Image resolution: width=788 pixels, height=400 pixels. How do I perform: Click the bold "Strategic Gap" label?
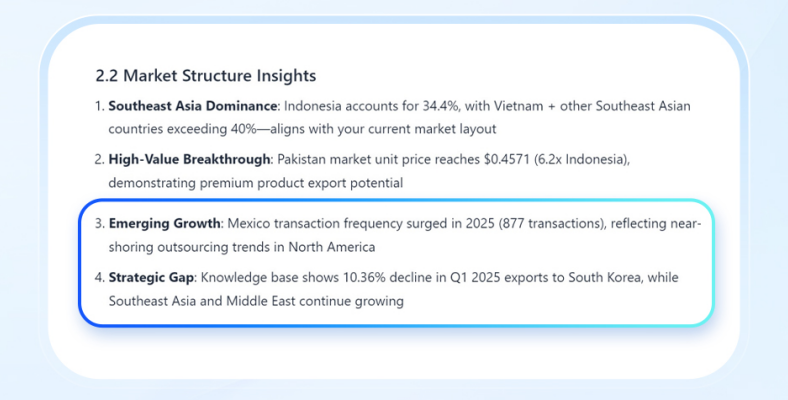coord(151,277)
